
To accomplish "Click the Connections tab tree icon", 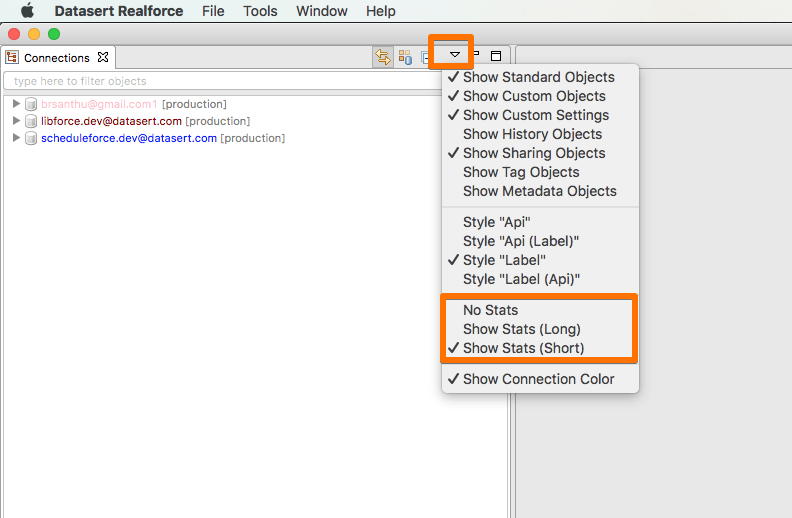I will 12,57.
